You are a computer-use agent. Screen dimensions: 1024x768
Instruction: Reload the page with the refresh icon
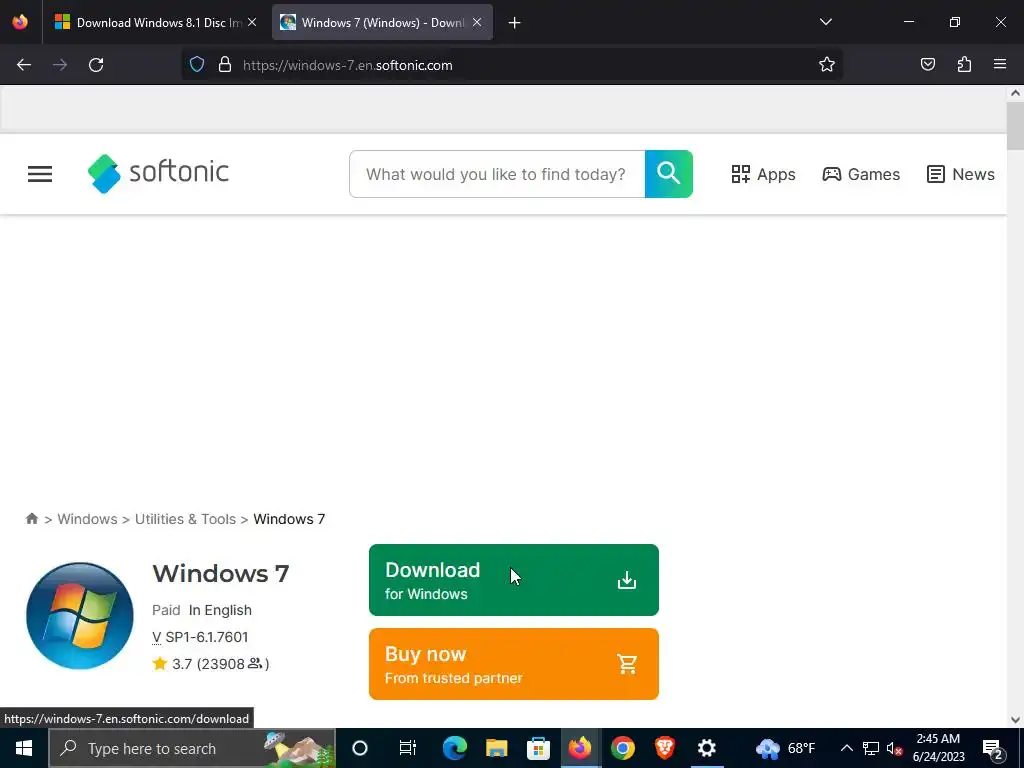96,65
